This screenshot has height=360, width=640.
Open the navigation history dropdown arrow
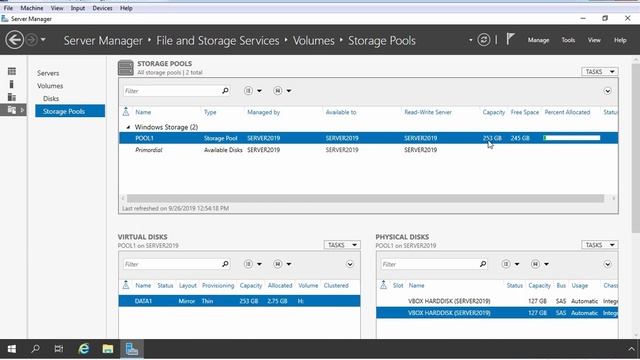coord(43,40)
